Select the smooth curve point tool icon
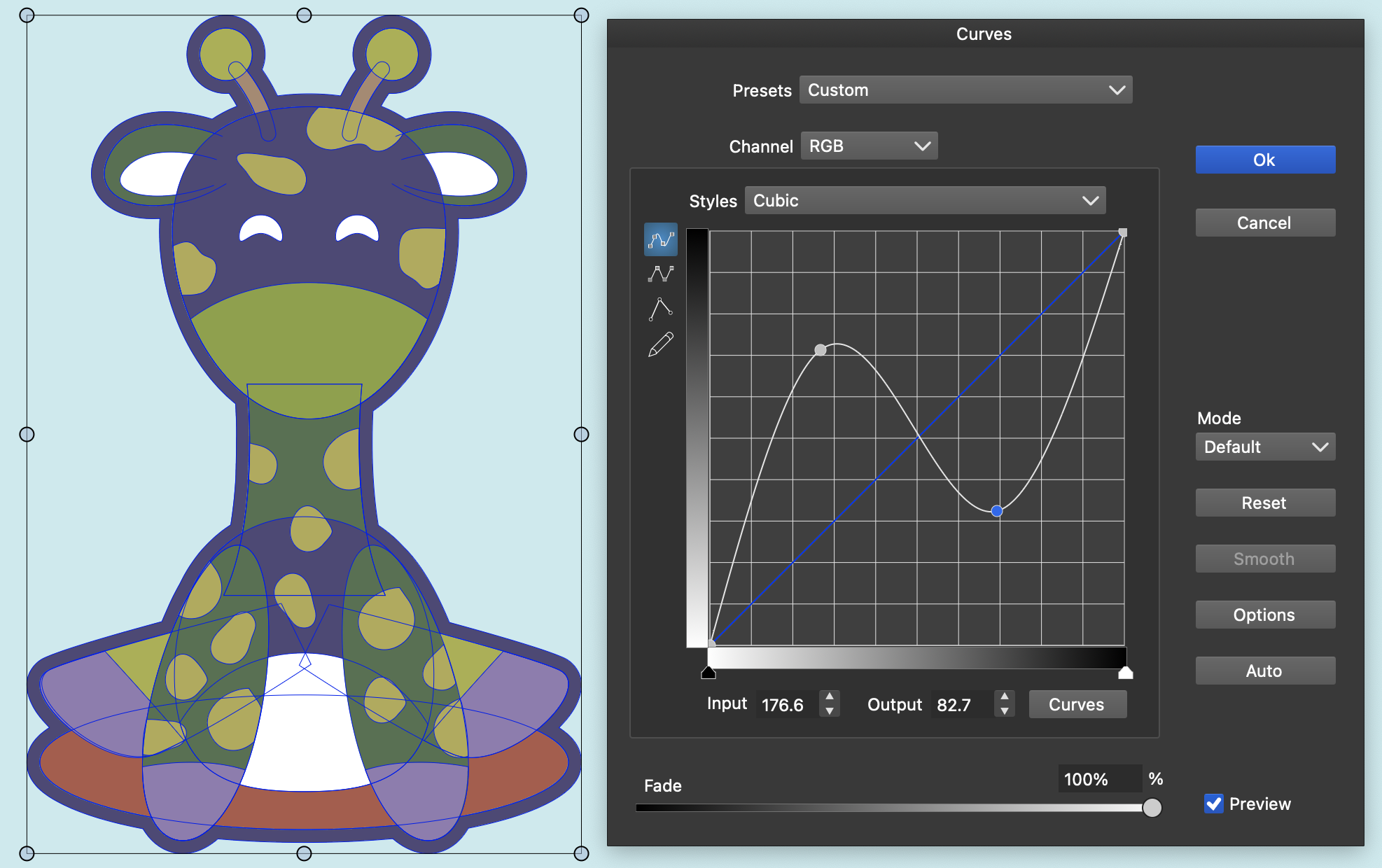1382x868 pixels. [x=660, y=239]
